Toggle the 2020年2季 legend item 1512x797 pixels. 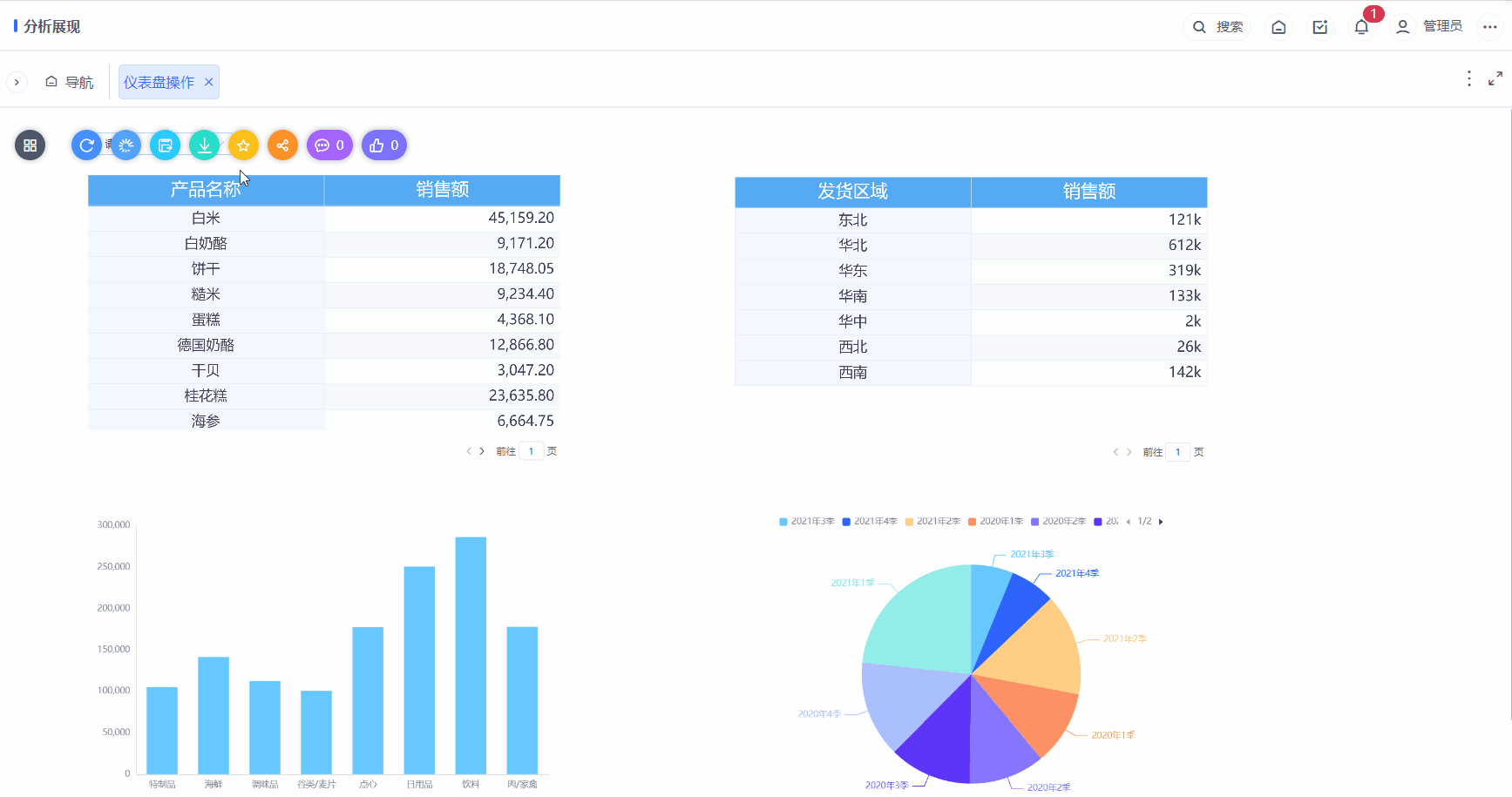pos(1058,522)
